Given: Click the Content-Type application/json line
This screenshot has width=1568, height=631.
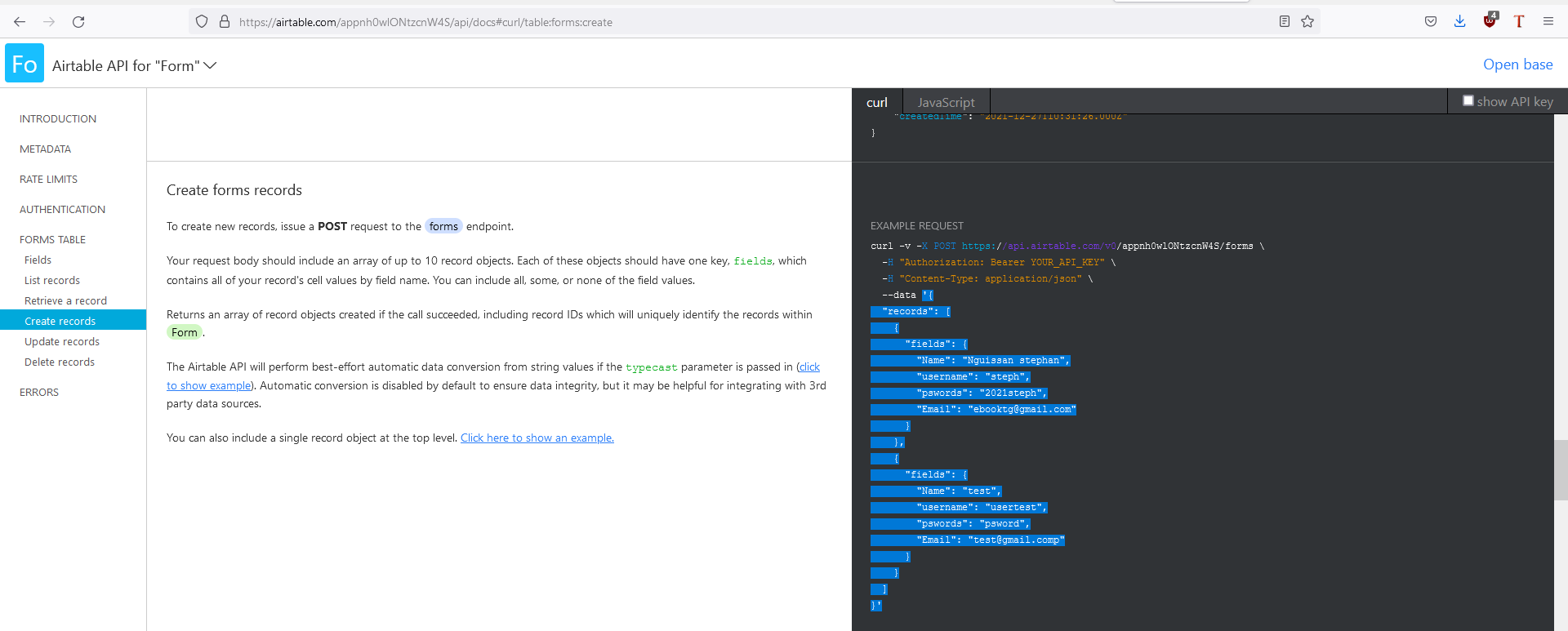Looking at the screenshot, I should (x=987, y=279).
